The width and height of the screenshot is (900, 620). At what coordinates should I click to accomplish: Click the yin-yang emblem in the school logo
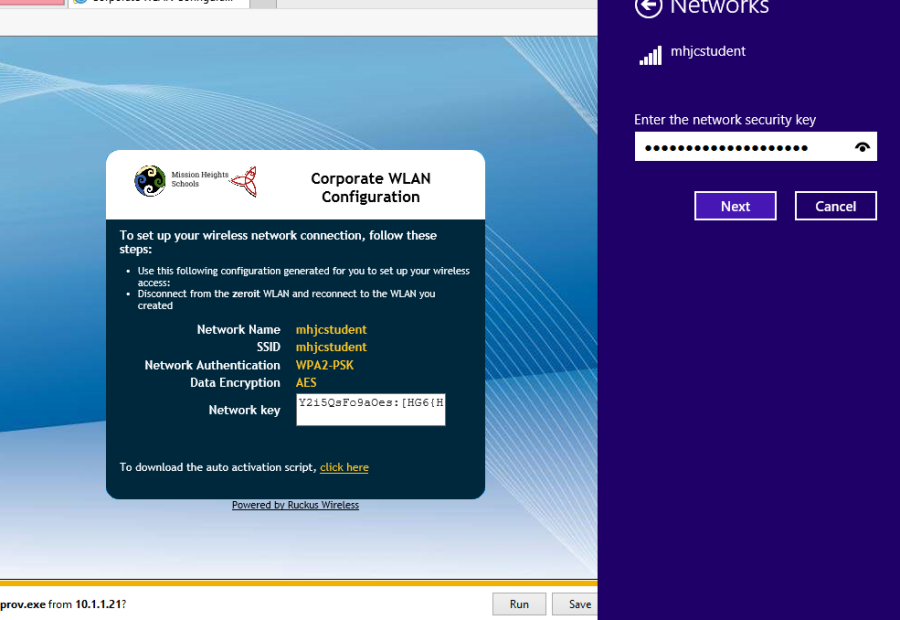(148, 181)
